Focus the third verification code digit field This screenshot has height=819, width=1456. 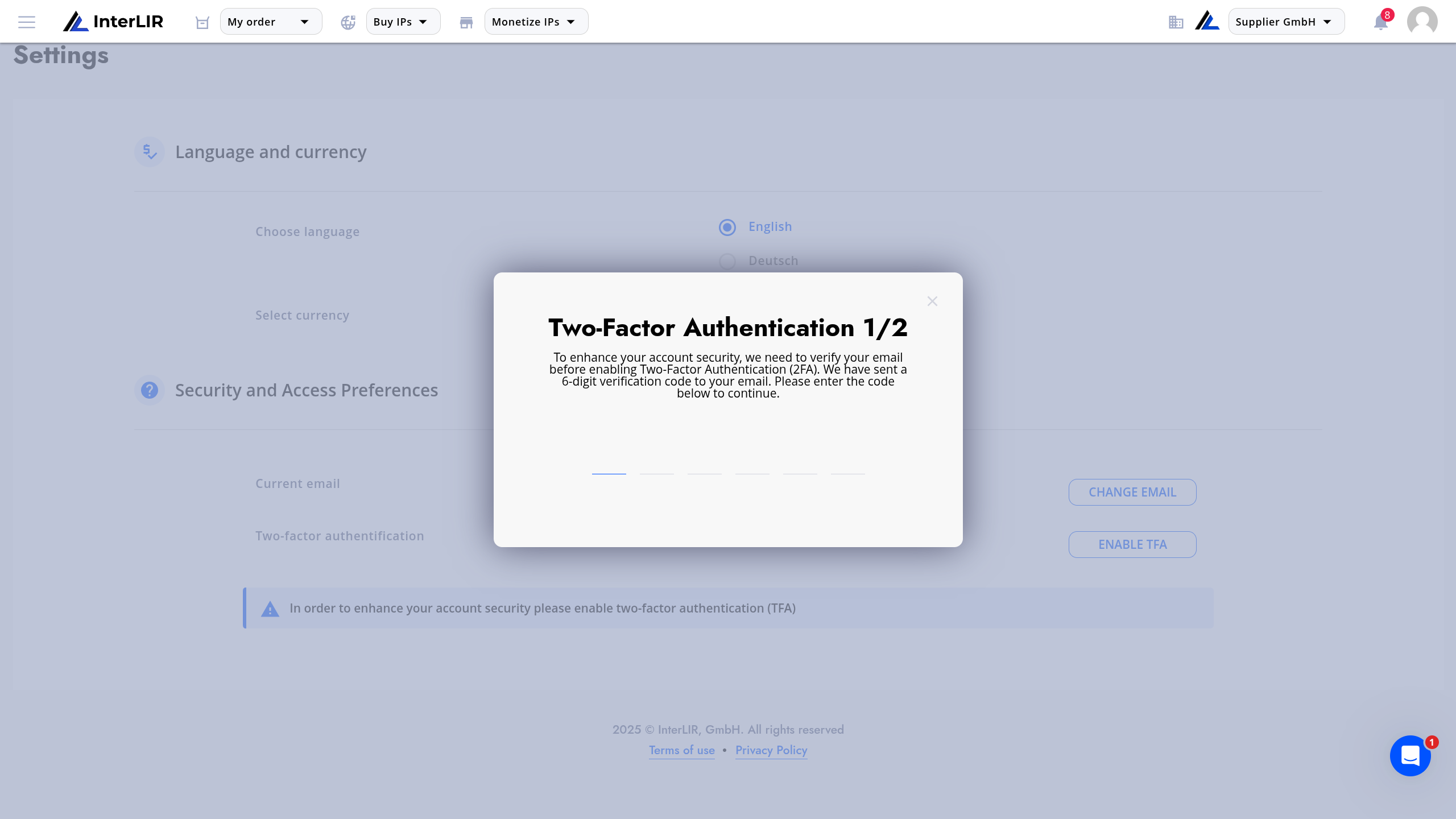click(x=704, y=458)
